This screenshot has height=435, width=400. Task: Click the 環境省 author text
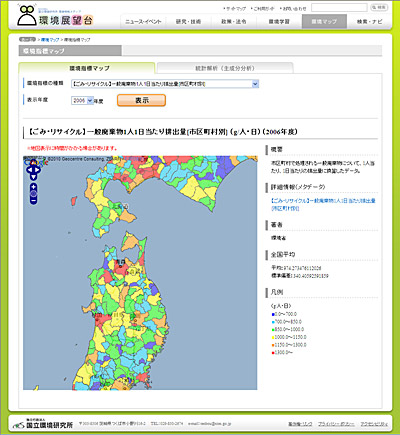tap(278, 238)
